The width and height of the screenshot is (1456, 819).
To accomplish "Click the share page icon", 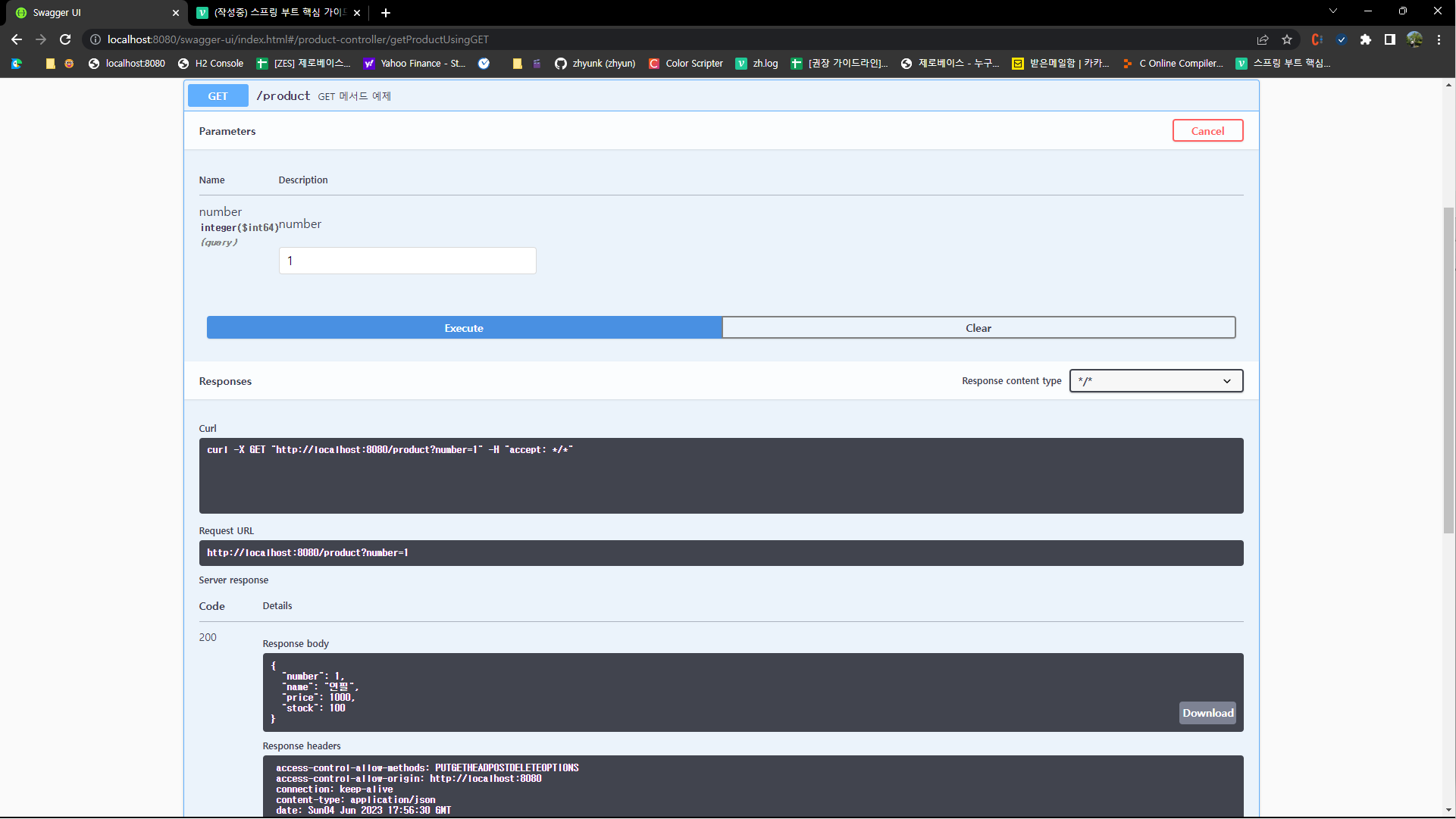I will [1263, 39].
